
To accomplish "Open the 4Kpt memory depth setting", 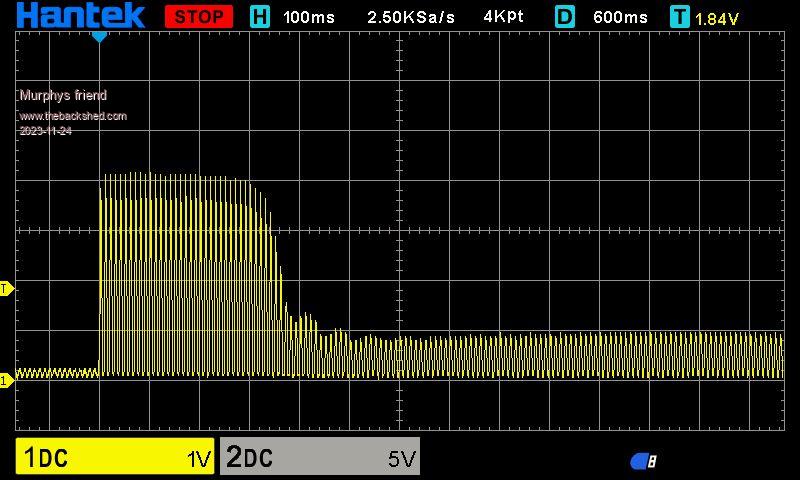I will click(x=503, y=17).
